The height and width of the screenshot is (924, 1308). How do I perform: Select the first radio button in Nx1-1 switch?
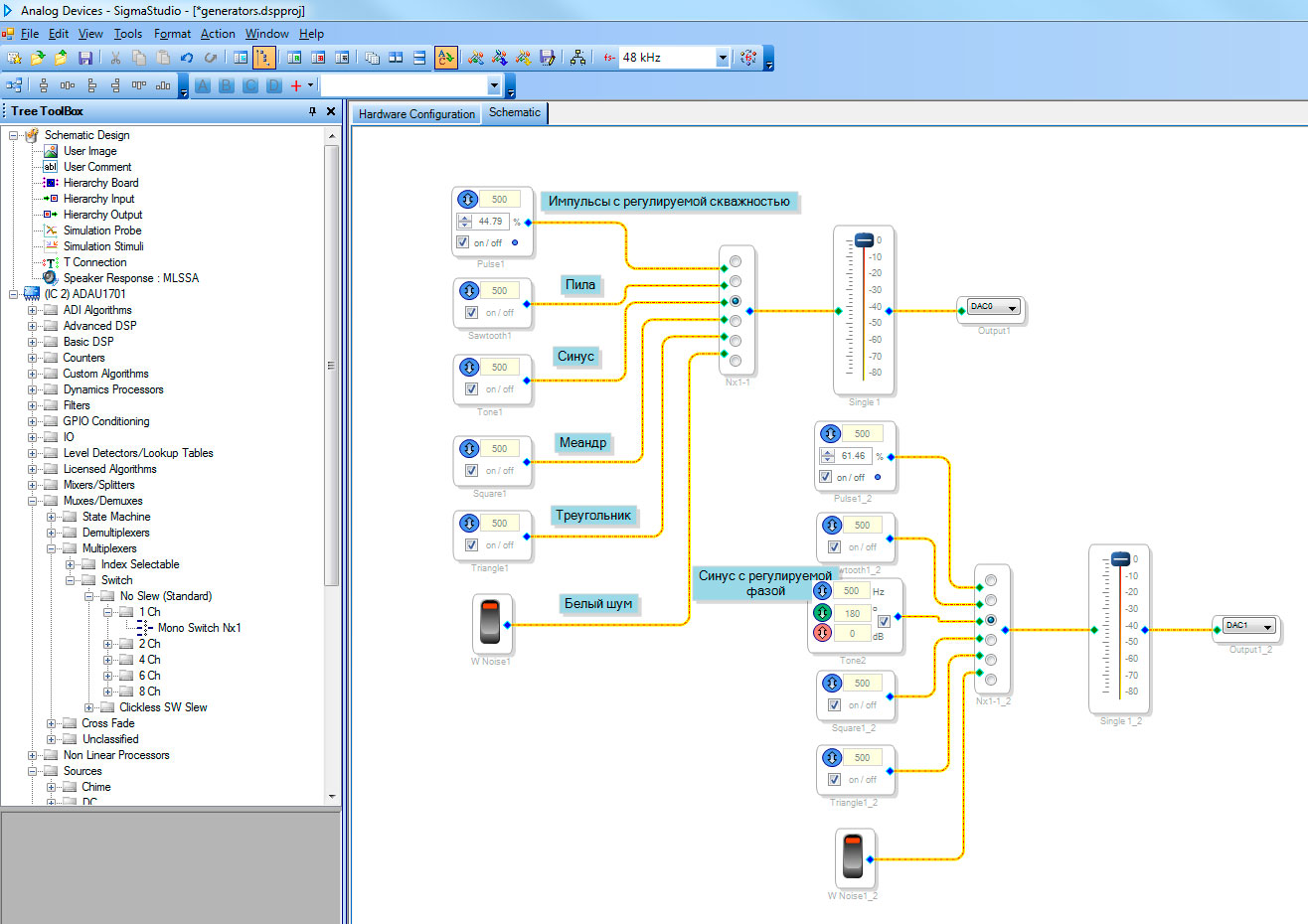pos(736,261)
